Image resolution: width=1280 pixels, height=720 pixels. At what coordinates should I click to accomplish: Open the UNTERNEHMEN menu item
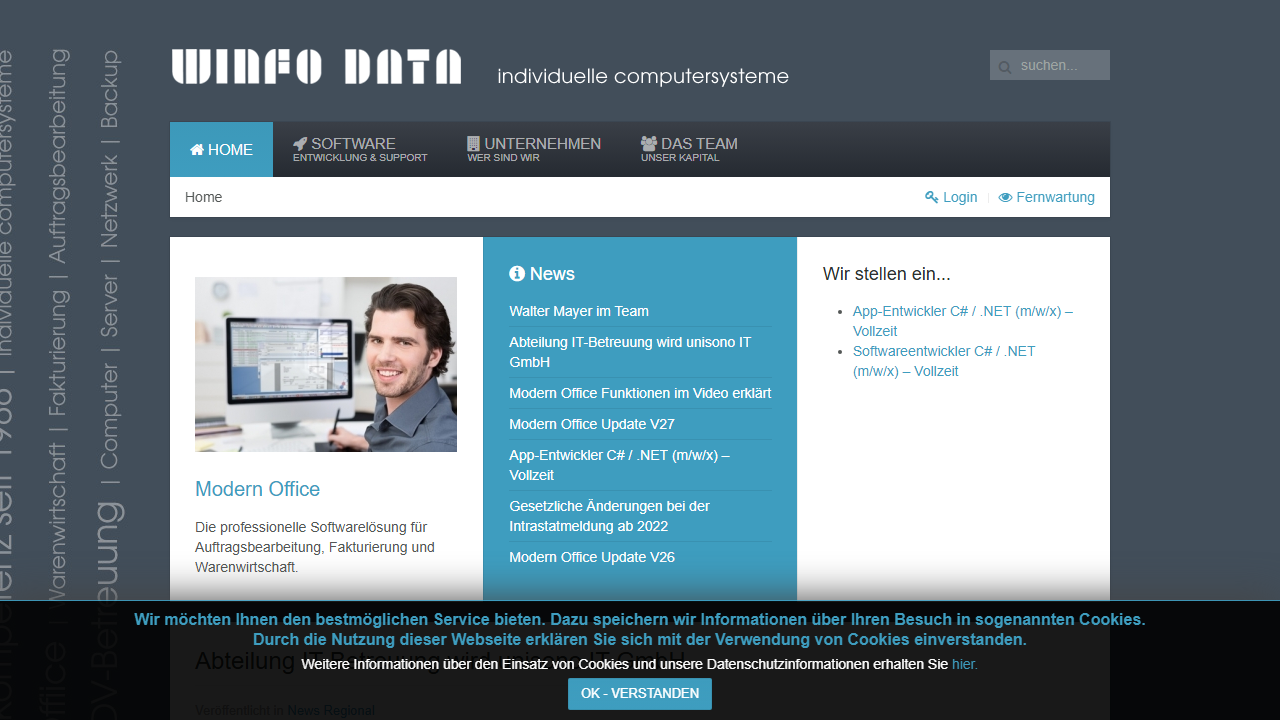click(534, 150)
